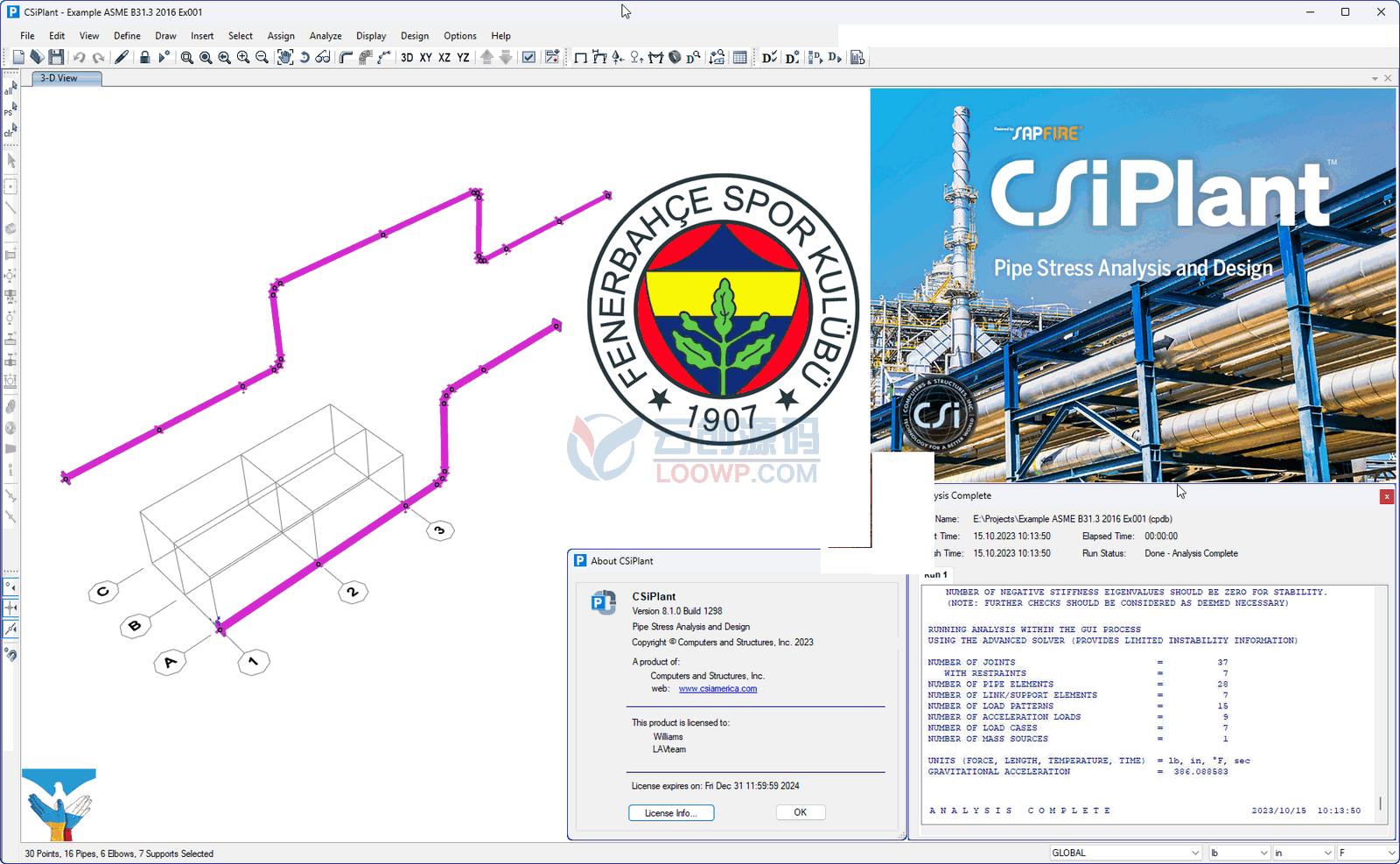Image resolution: width=1400 pixels, height=864 pixels.
Task: Select the pointer arrow tool in sidebar
Action: [10, 161]
